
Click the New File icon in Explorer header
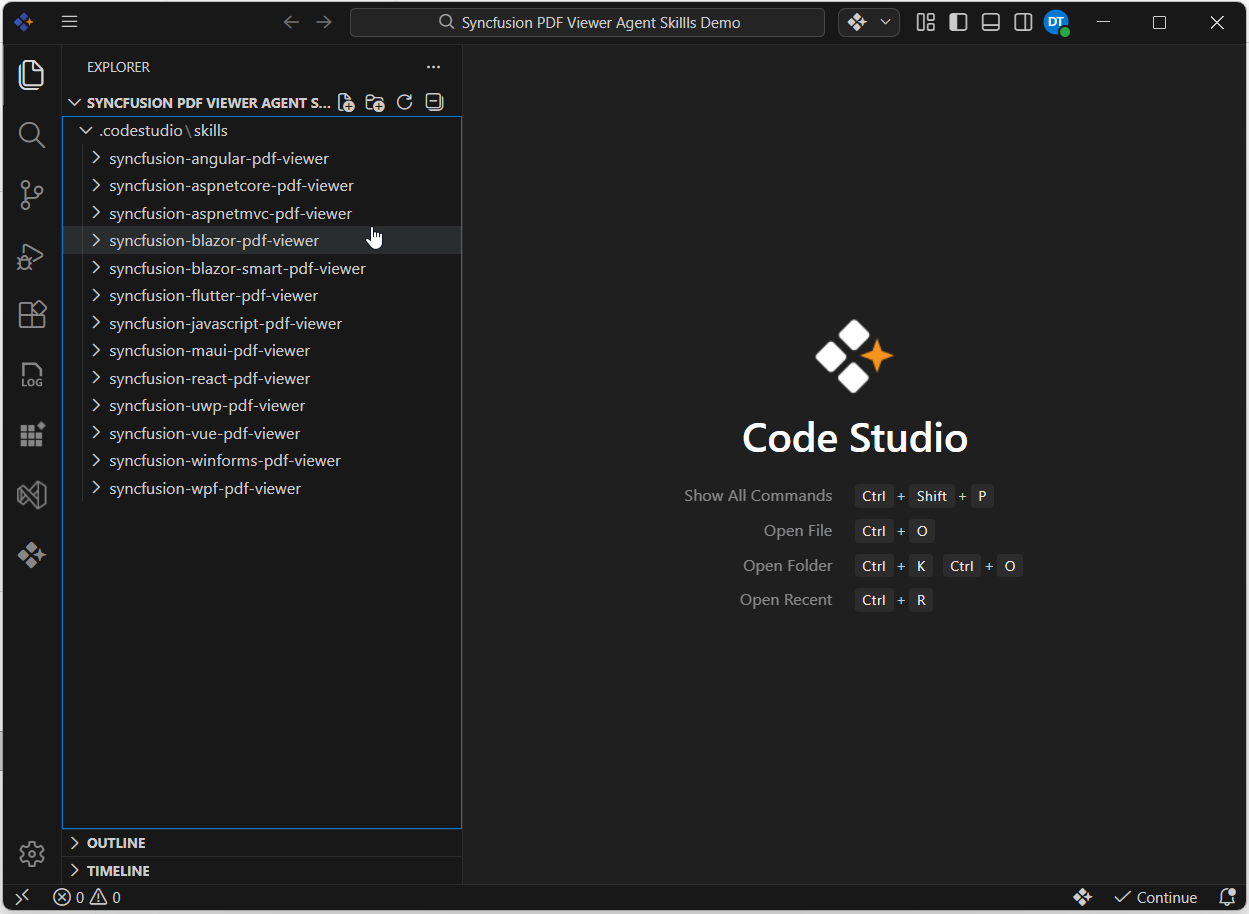click(346, 102)
